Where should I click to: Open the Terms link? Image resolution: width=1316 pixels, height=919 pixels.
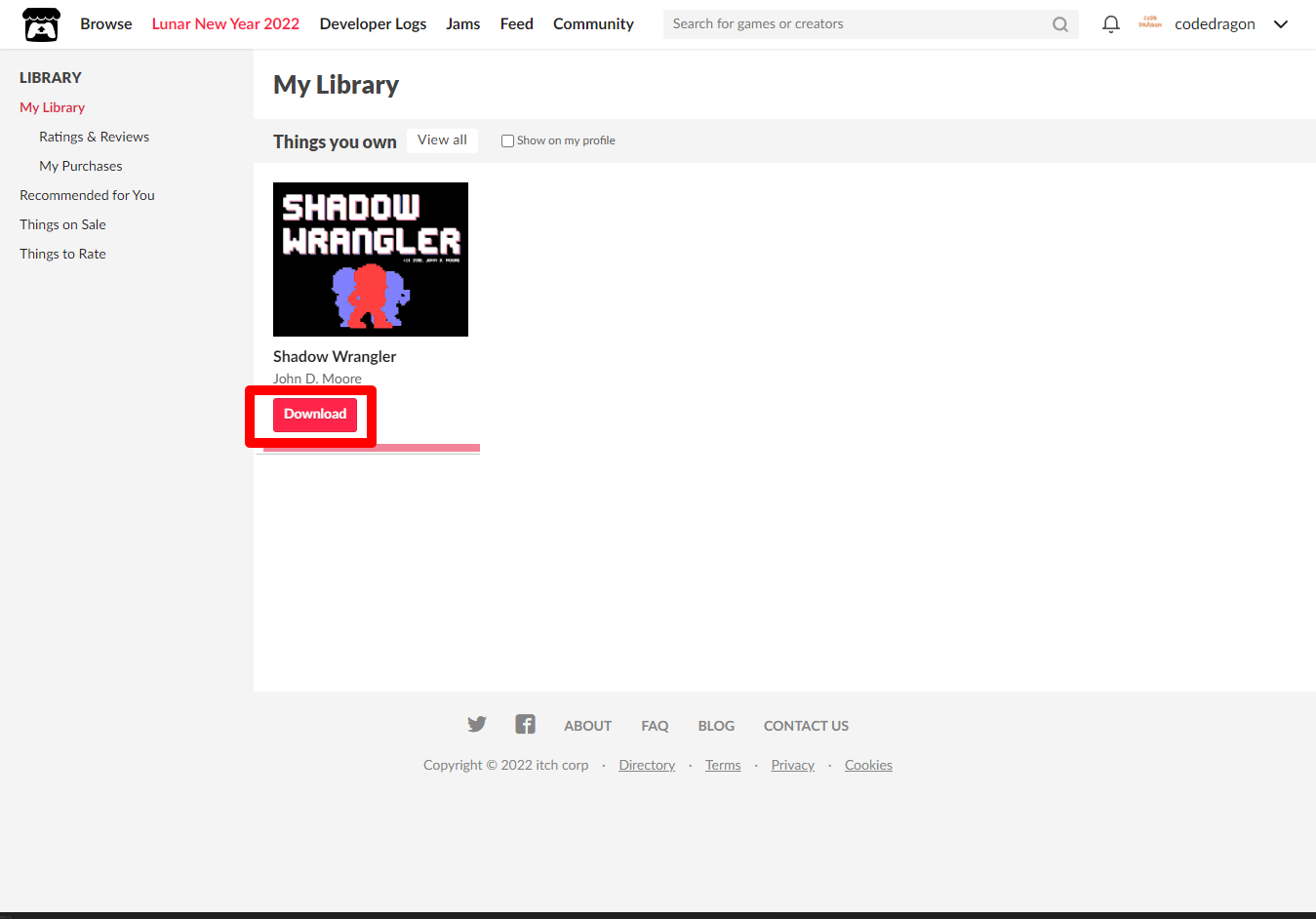tap(723, 765)
